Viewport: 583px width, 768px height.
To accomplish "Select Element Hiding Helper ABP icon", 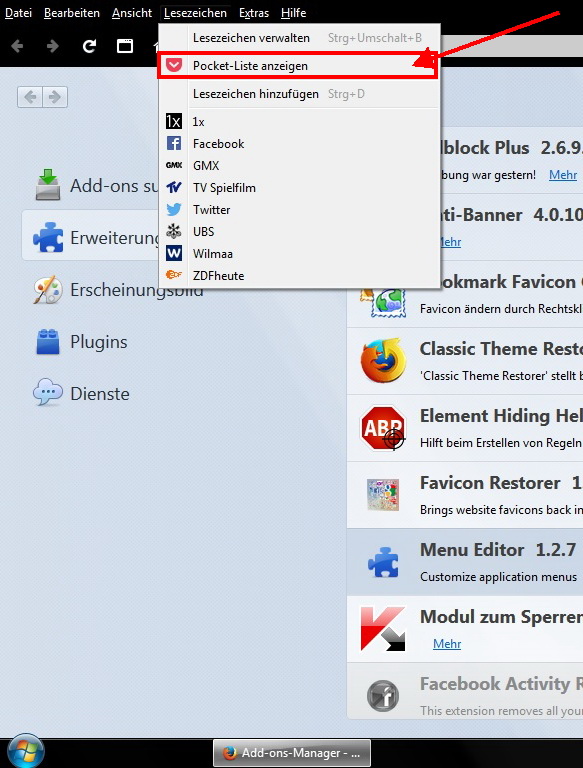I will pyautogui.click(x=384, y=428).
